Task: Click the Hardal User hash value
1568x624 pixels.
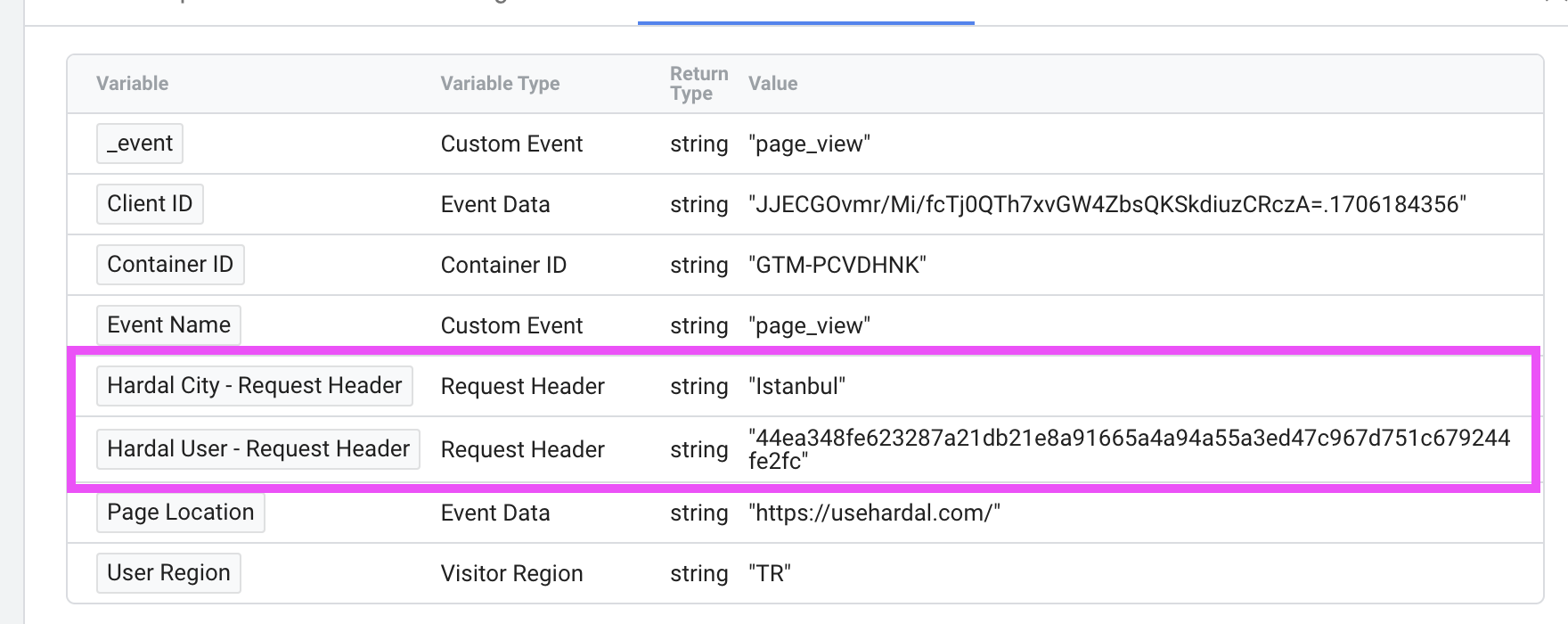Action: point(1130,449)
